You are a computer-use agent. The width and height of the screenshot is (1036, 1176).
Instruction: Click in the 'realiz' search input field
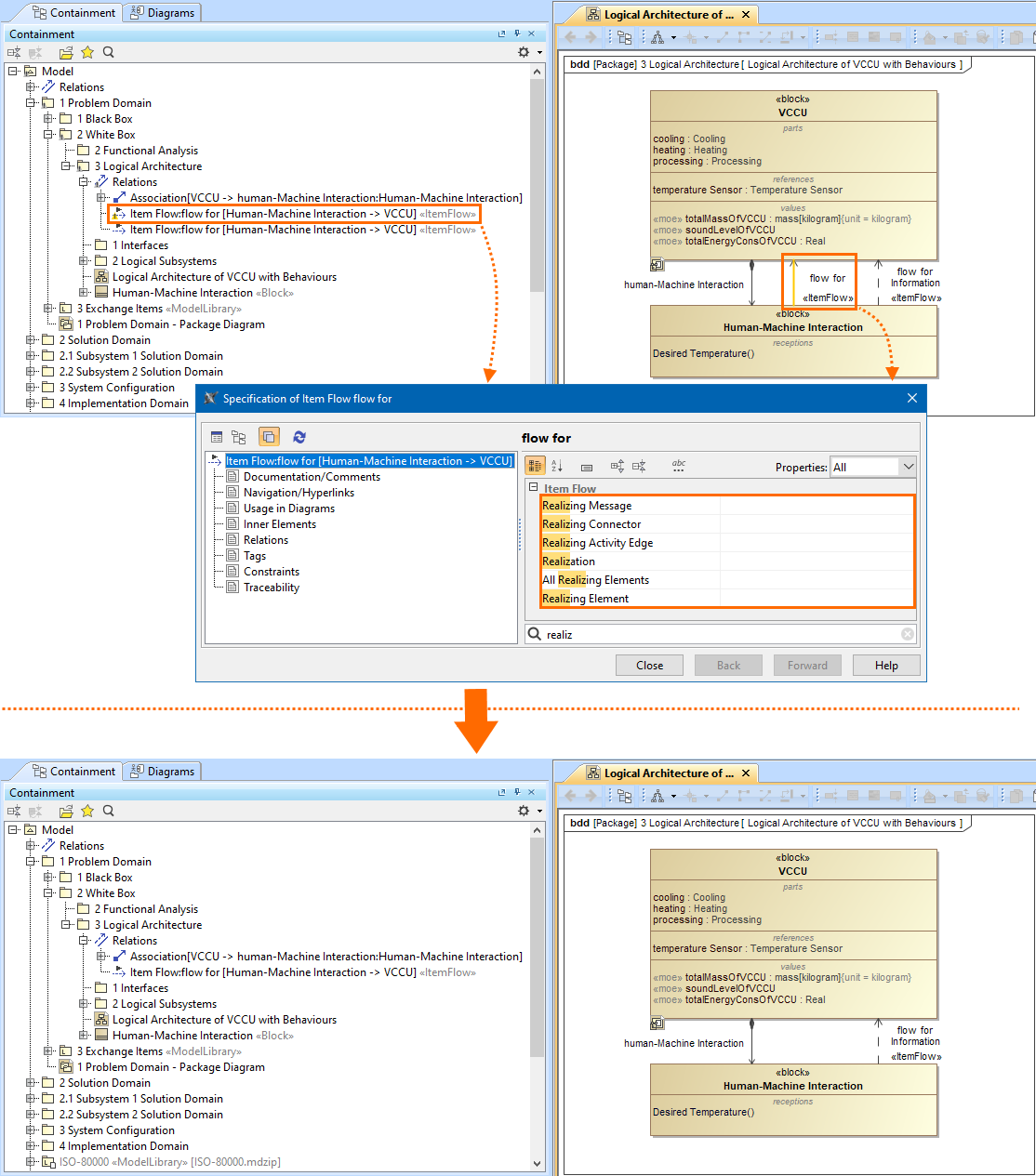click(x=721, y=634)
